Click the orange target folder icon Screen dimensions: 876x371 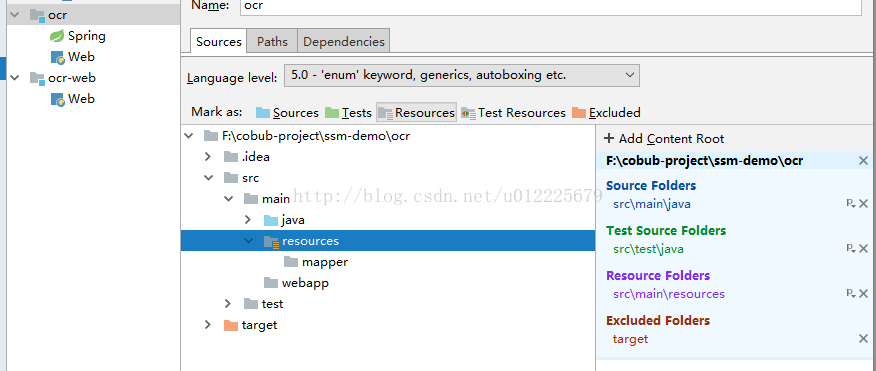click(230, 325)
